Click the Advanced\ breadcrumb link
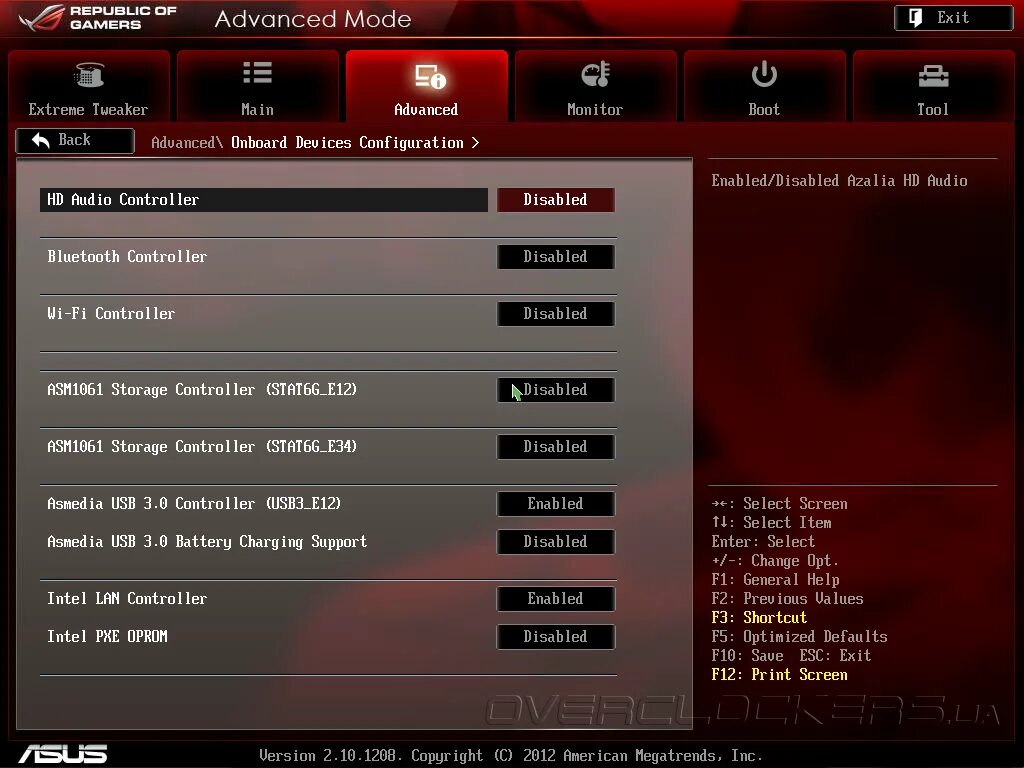Screen dimensions: 1024x768 click(187, 142)
